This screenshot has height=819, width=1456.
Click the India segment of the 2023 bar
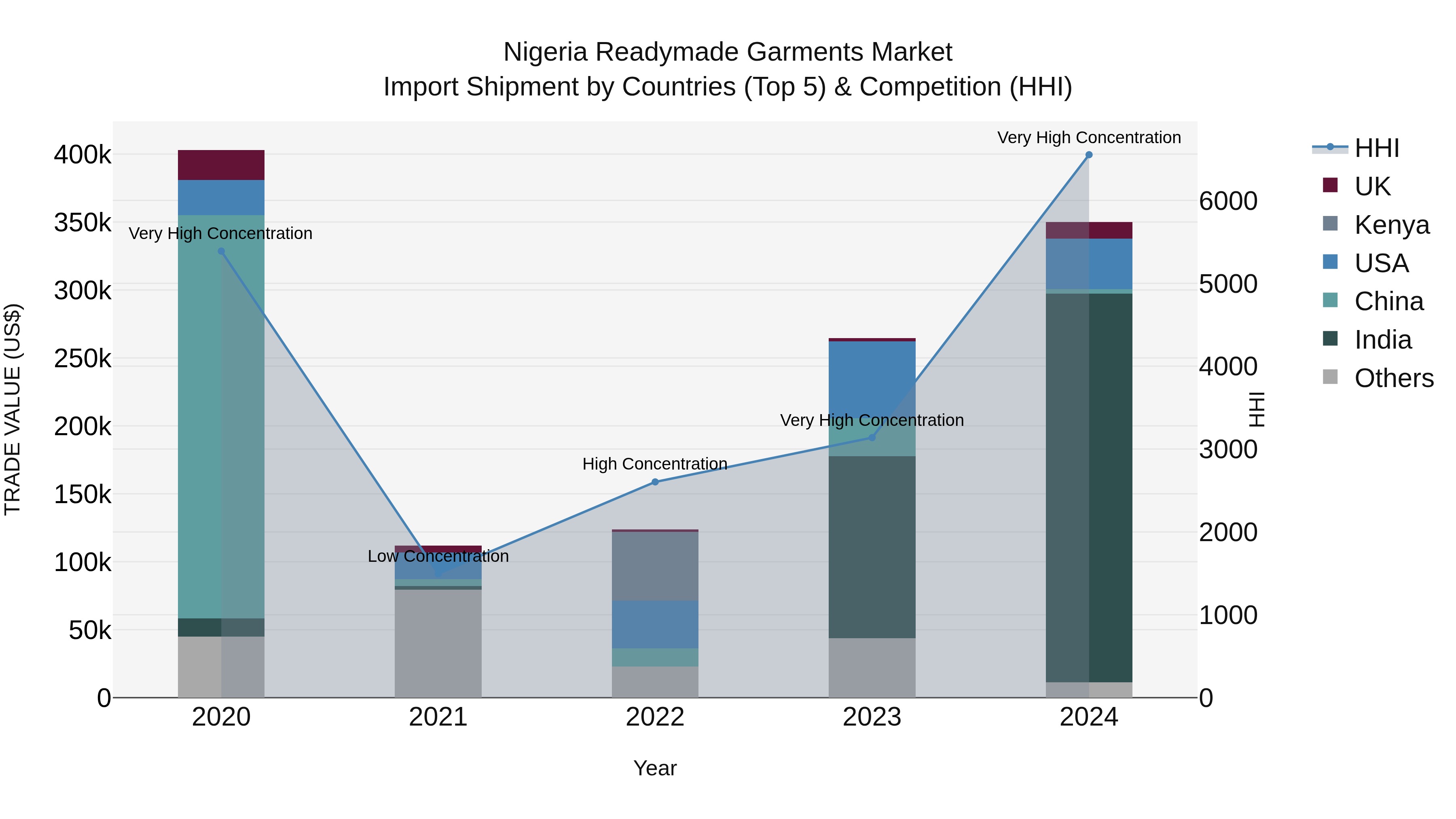(872, 548)
